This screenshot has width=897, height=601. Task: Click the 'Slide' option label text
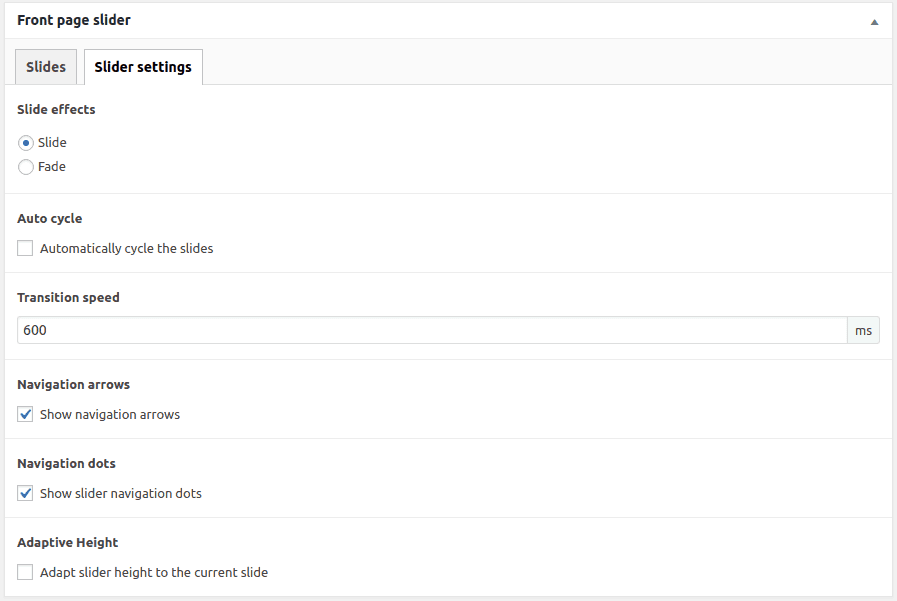[x=52, y=143]
